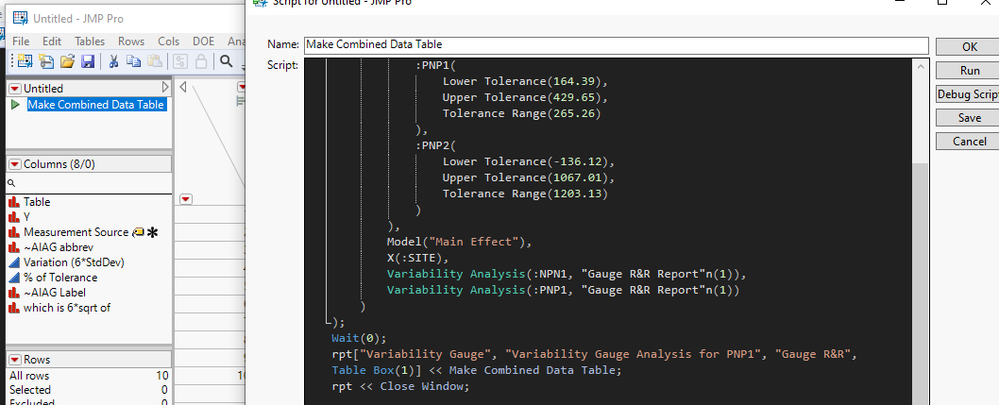Click the % of Tolerance continuous icon
This screenshot has height=405, width=999.
(14, 278)
